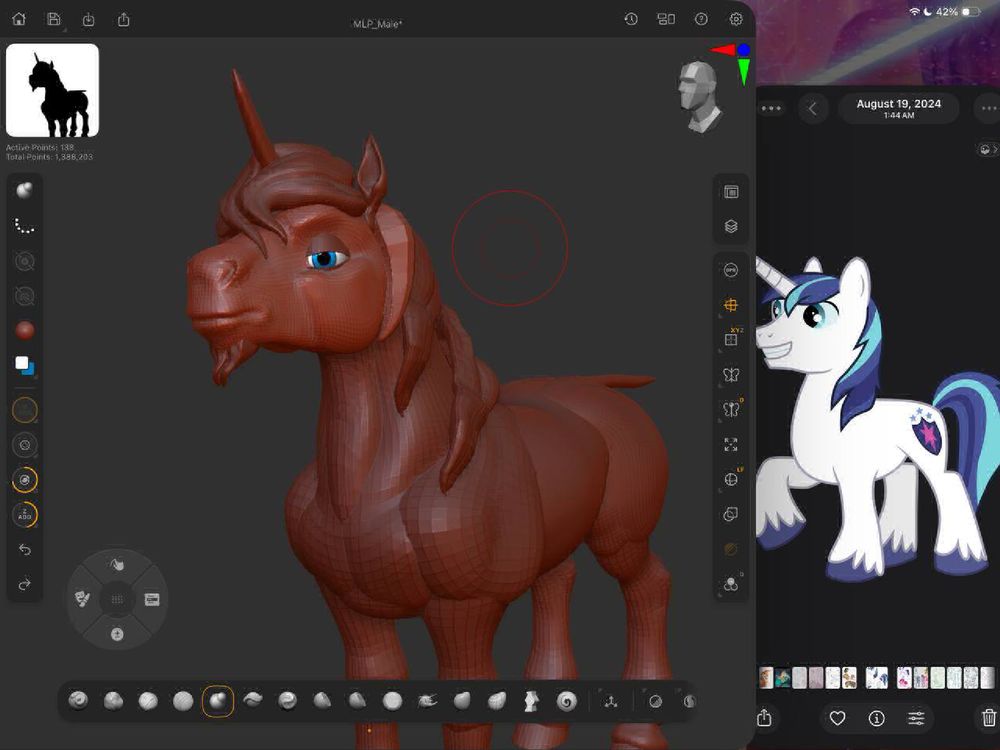Screen dimensions: 1000x750
Task: Tap the battery percentage in status bar
Action: (946, 11)
